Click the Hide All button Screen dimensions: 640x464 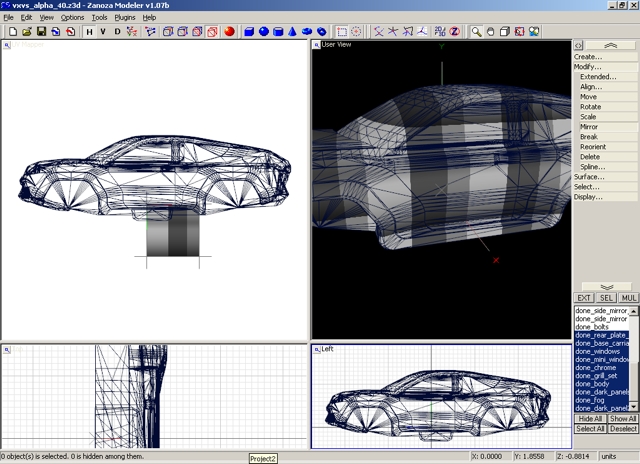(x=590, y=419)
